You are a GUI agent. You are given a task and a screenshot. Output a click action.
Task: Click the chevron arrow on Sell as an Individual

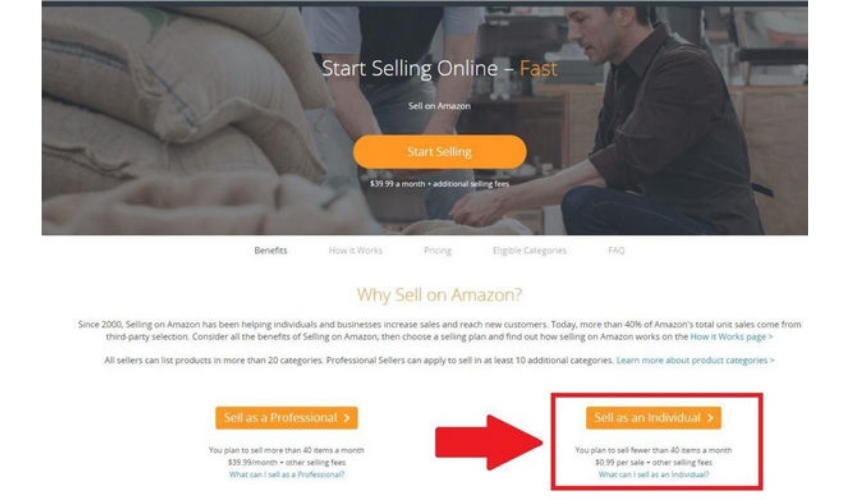710,418
